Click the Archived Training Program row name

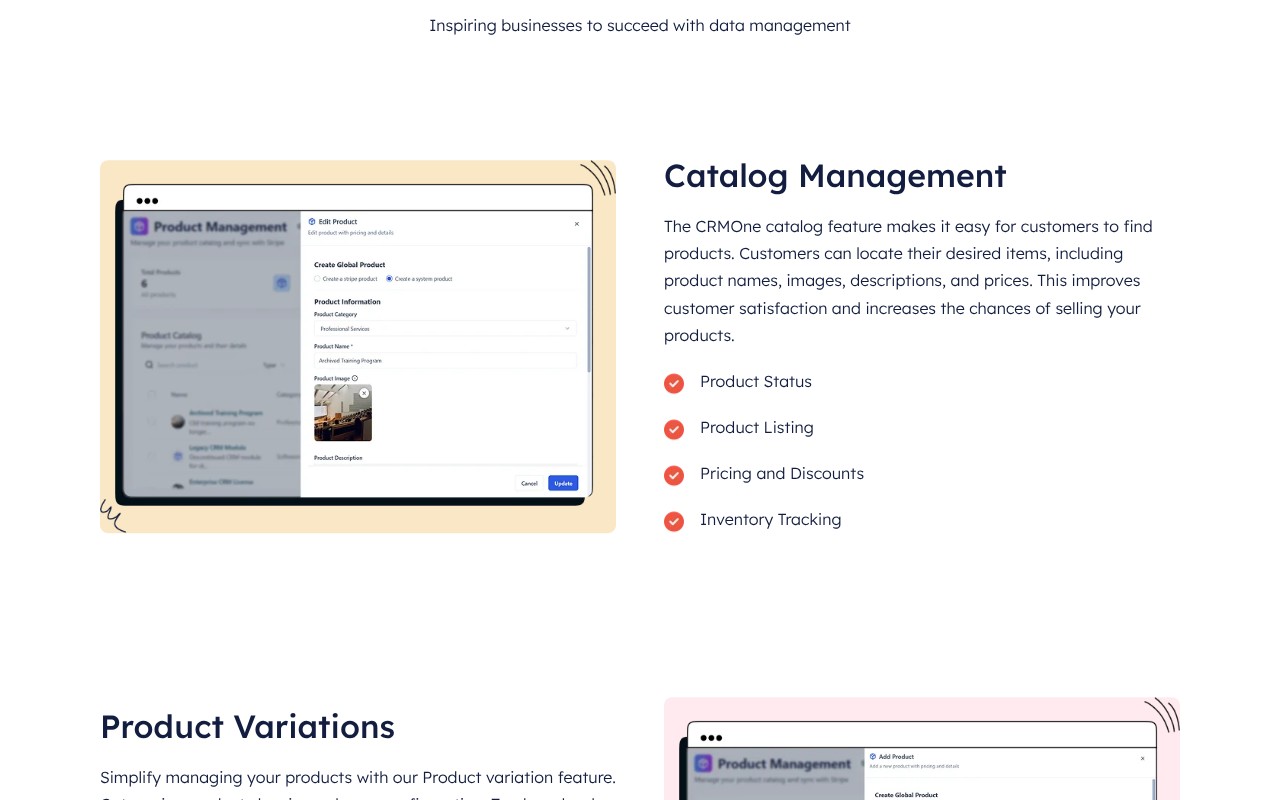point(226,413)
